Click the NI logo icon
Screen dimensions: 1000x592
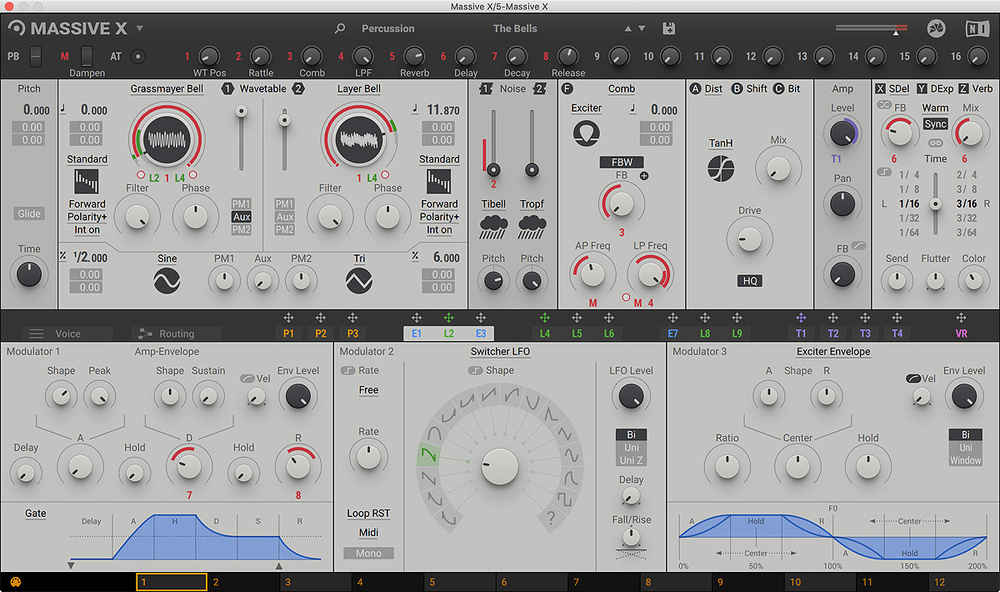click(976, 28)
